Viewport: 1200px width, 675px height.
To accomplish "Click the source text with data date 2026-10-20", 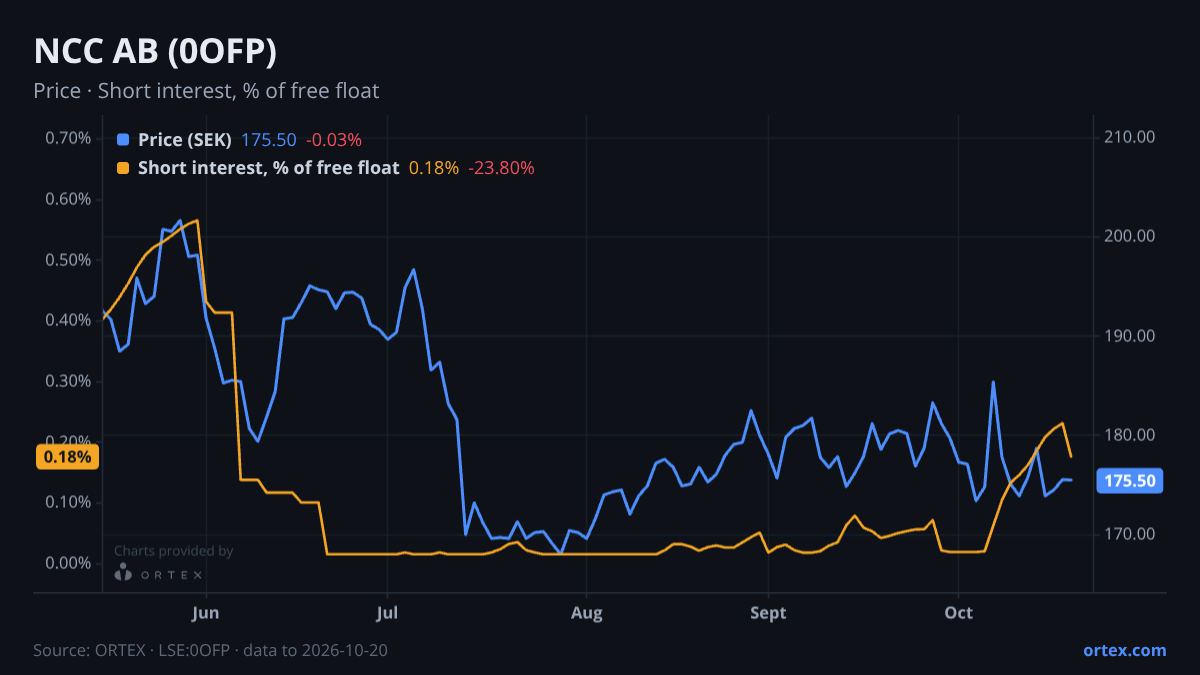I will point(211,650).
